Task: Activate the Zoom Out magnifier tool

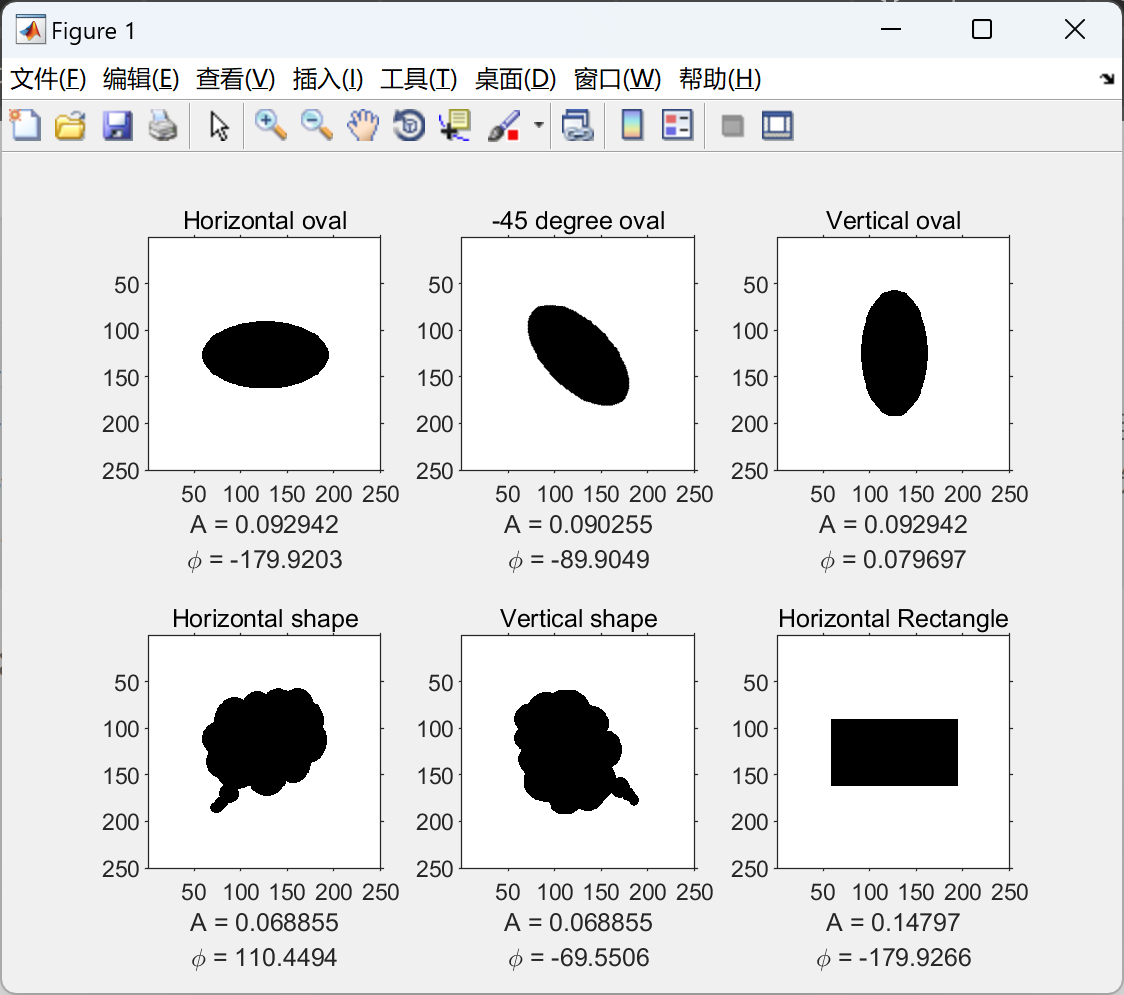Action: (x=317, y=125)
